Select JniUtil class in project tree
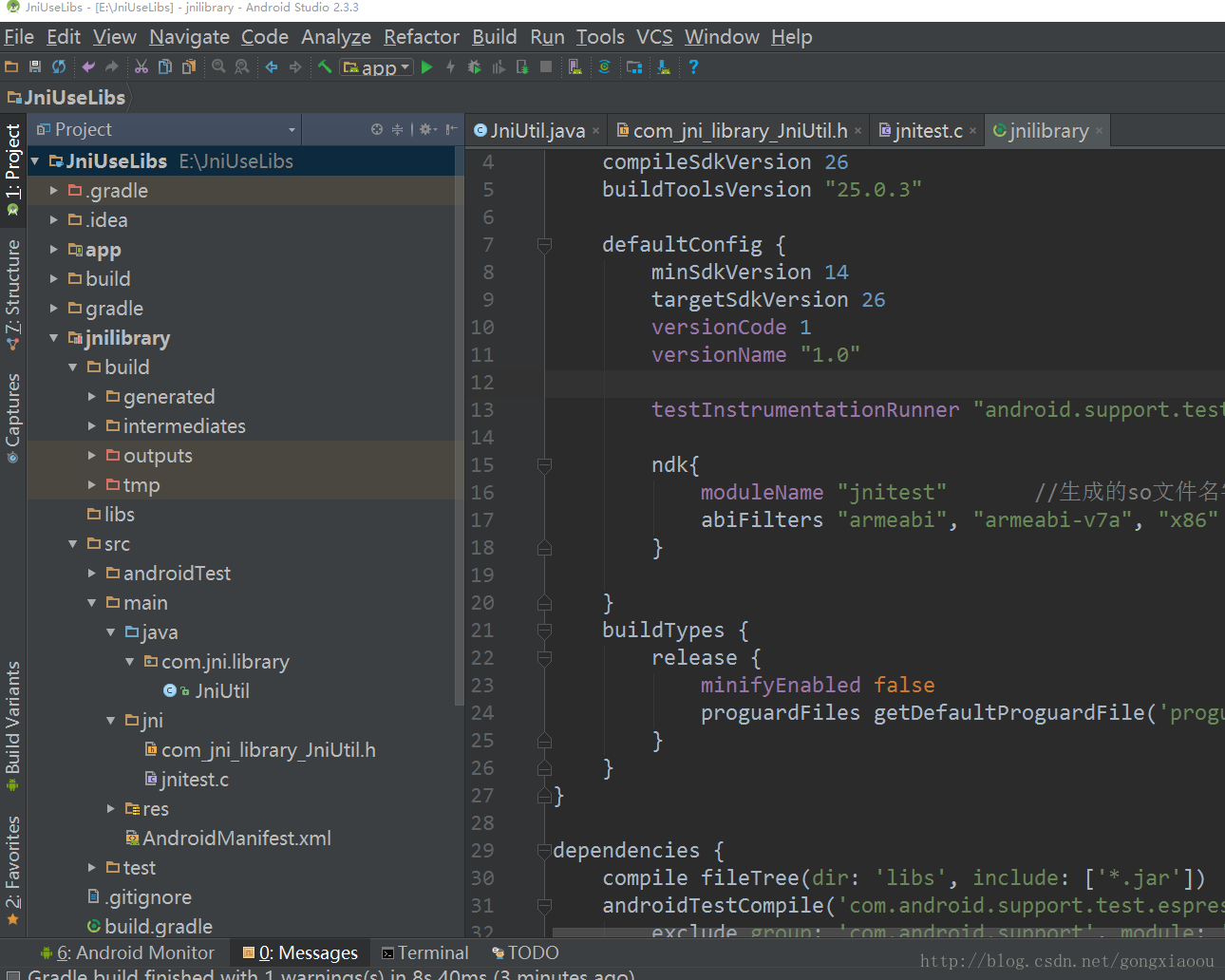Screen dimensions: 1225x980 (207, 691)
